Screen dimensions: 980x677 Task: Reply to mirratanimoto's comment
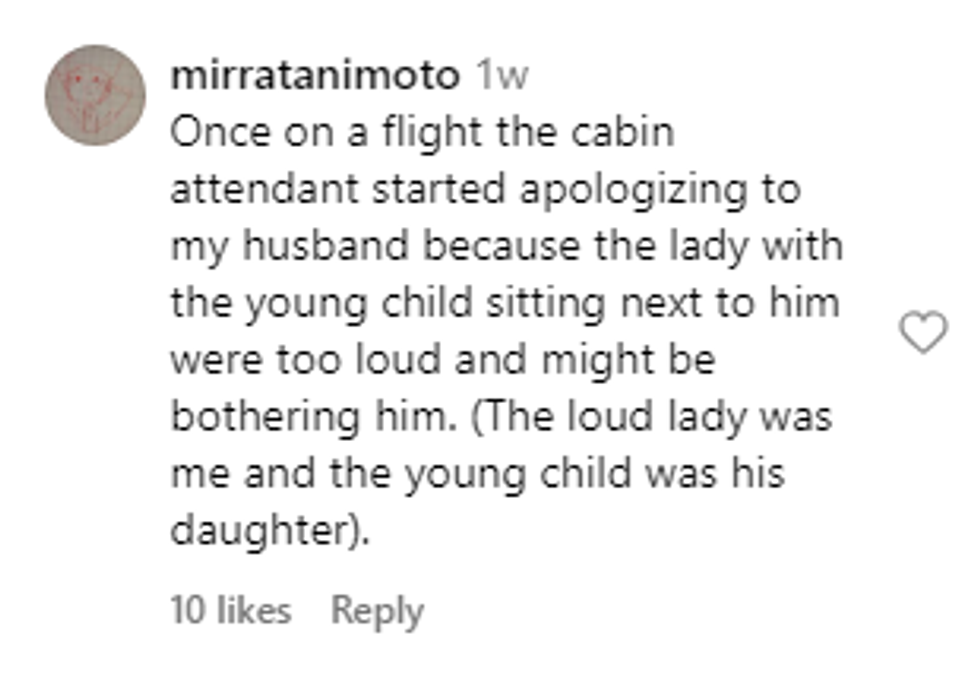[x=377, y=610]
